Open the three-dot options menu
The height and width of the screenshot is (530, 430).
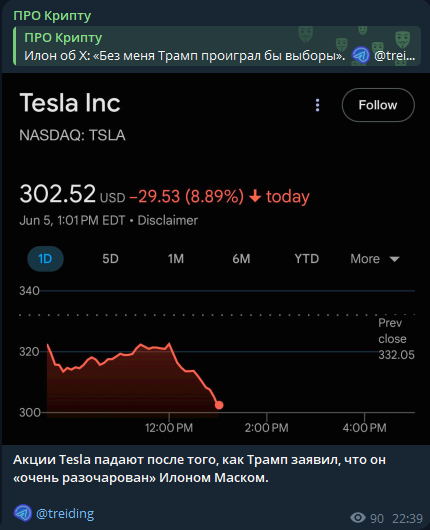[317, 105]
